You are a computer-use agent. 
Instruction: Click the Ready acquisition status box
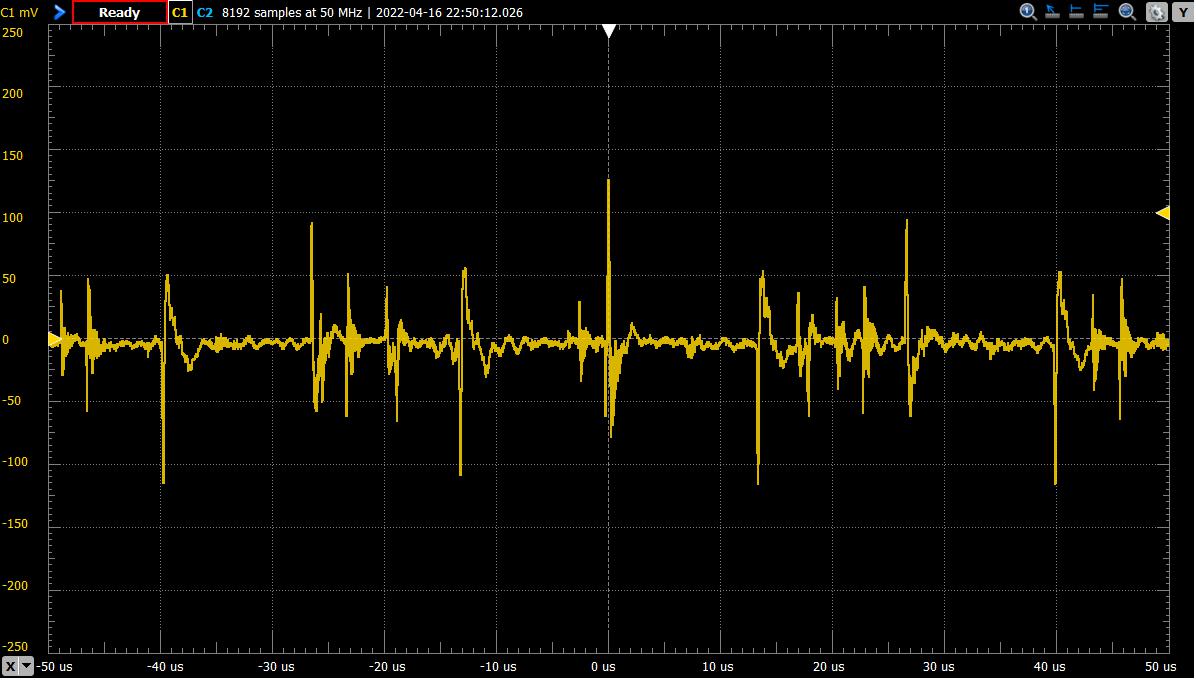[x=120, y=12]
